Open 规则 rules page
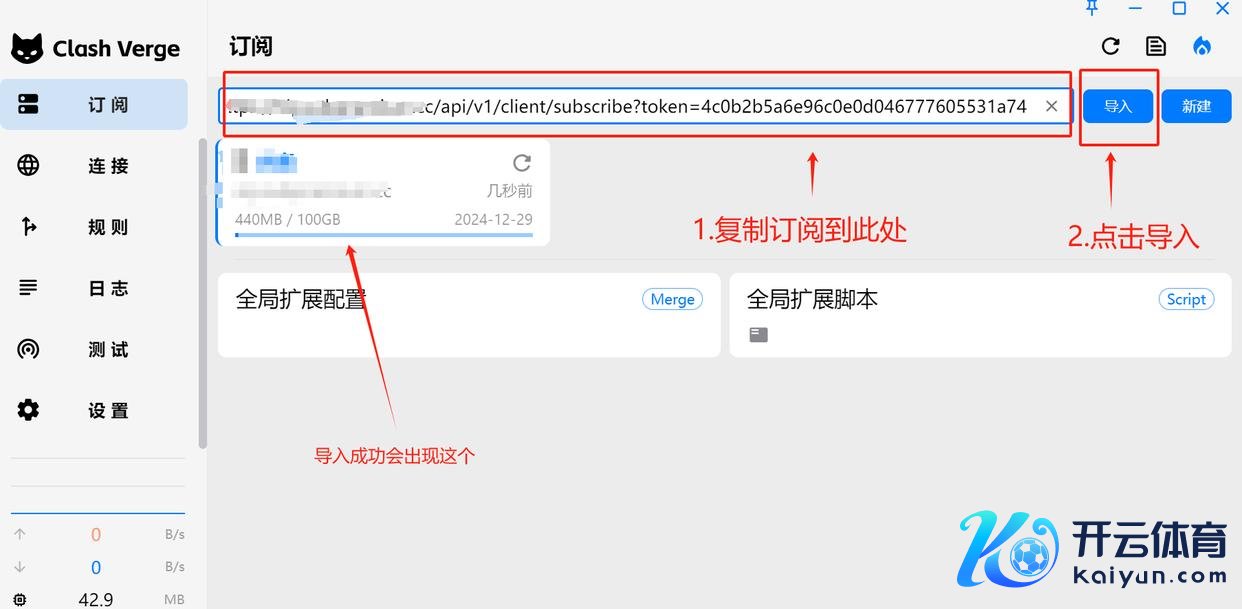 (94, 227)
